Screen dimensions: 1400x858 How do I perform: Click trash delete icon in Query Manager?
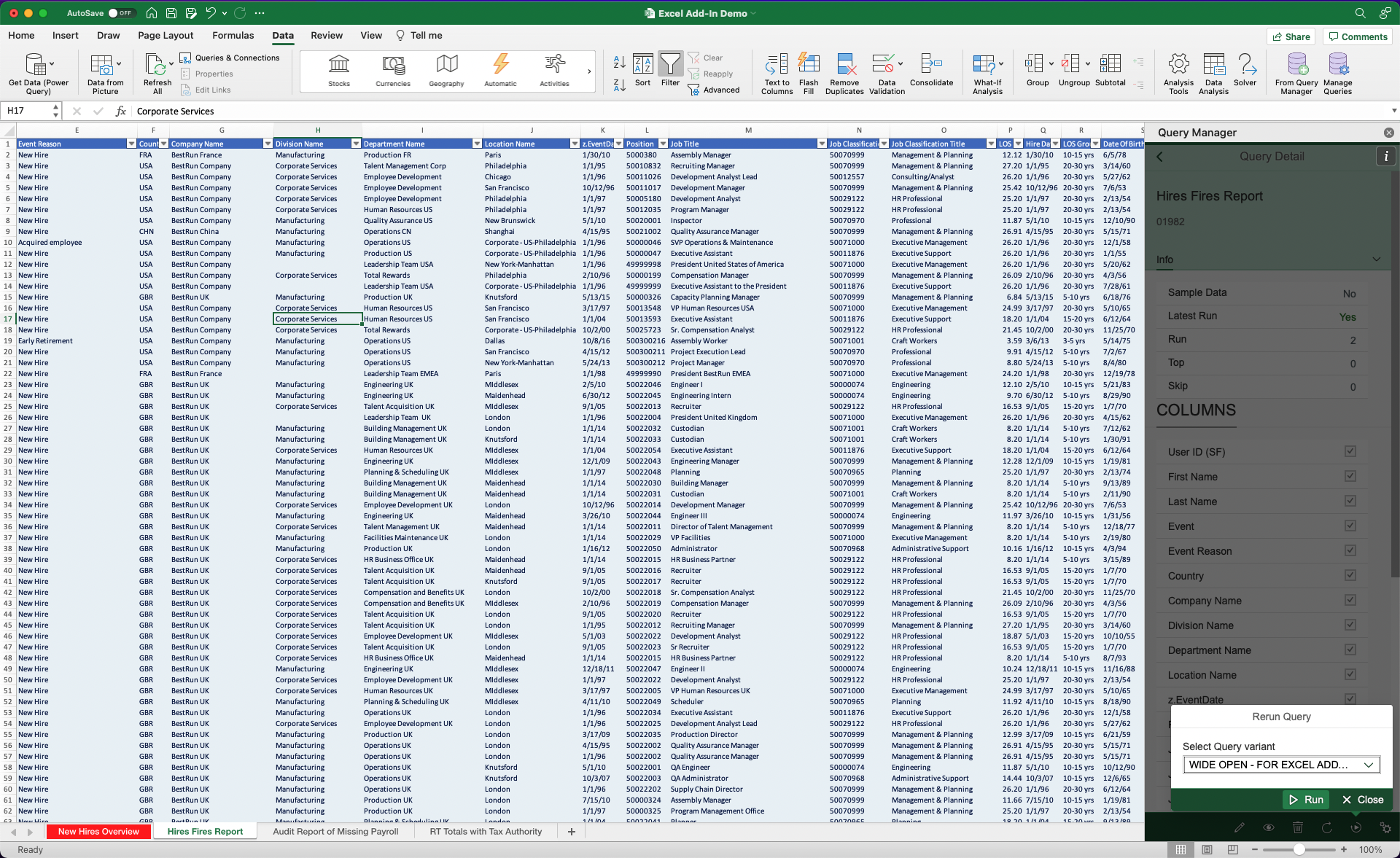pos(1298,827)
